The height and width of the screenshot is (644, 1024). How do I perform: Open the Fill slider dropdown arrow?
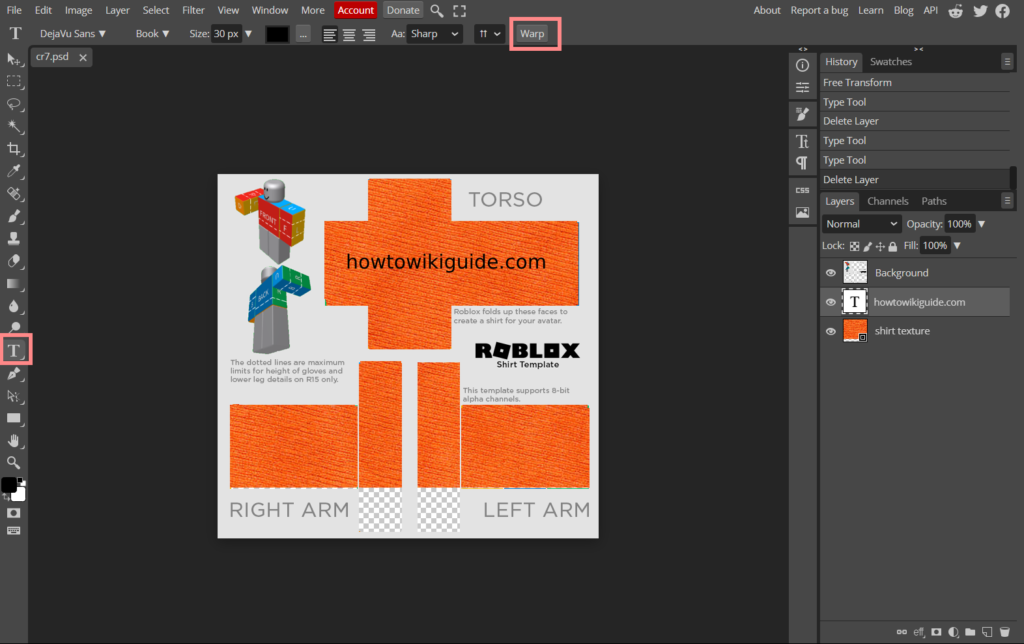point(957,246)
